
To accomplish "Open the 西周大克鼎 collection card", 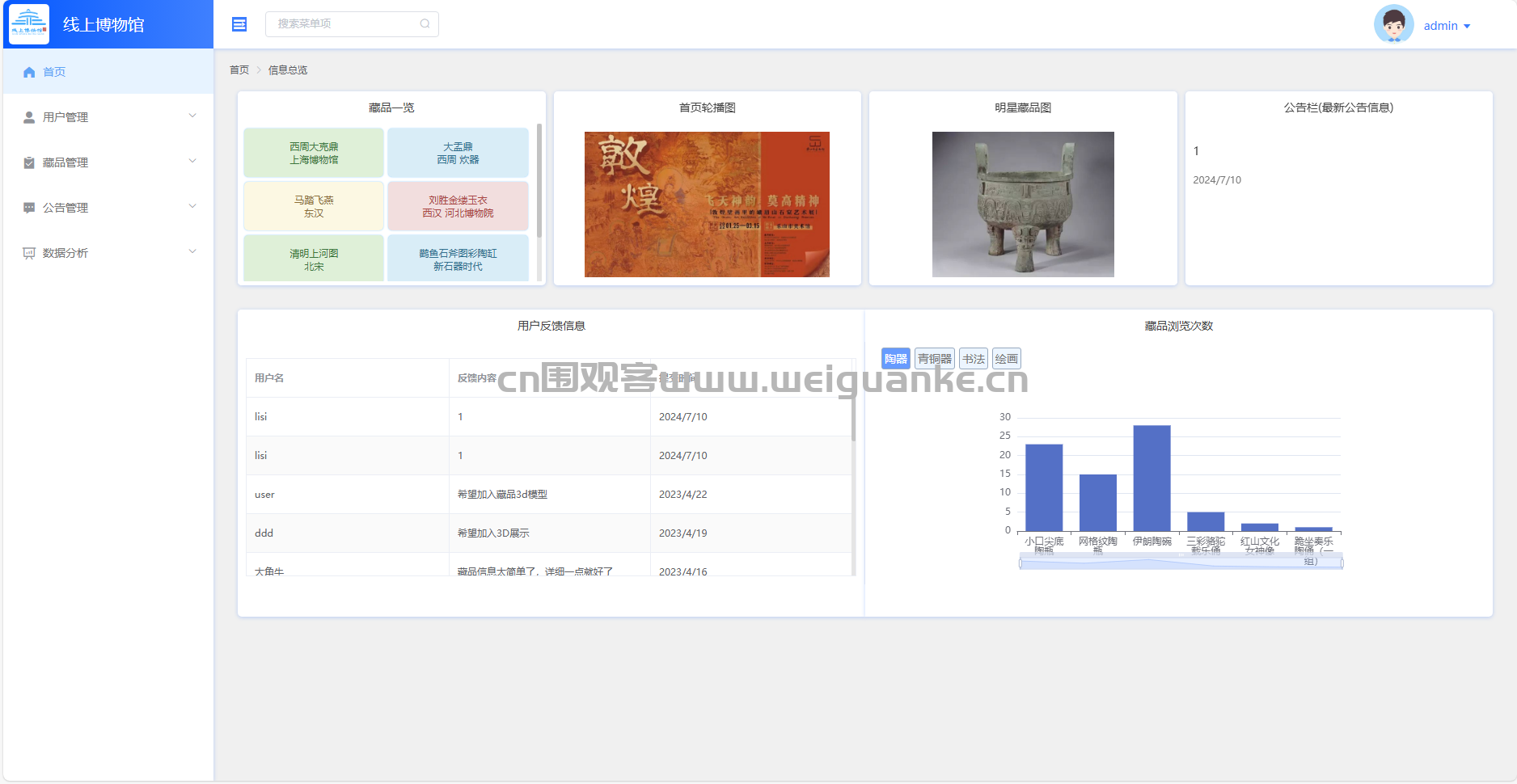I will (x=314, y=153).
